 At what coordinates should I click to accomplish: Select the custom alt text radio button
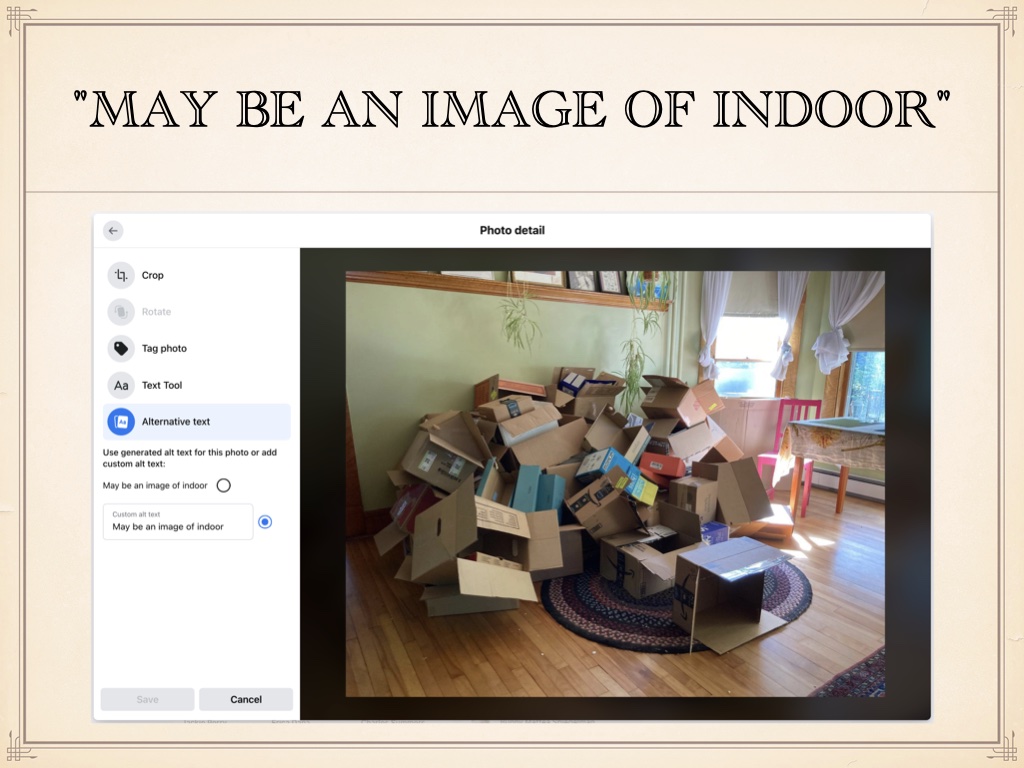[264, 522]
